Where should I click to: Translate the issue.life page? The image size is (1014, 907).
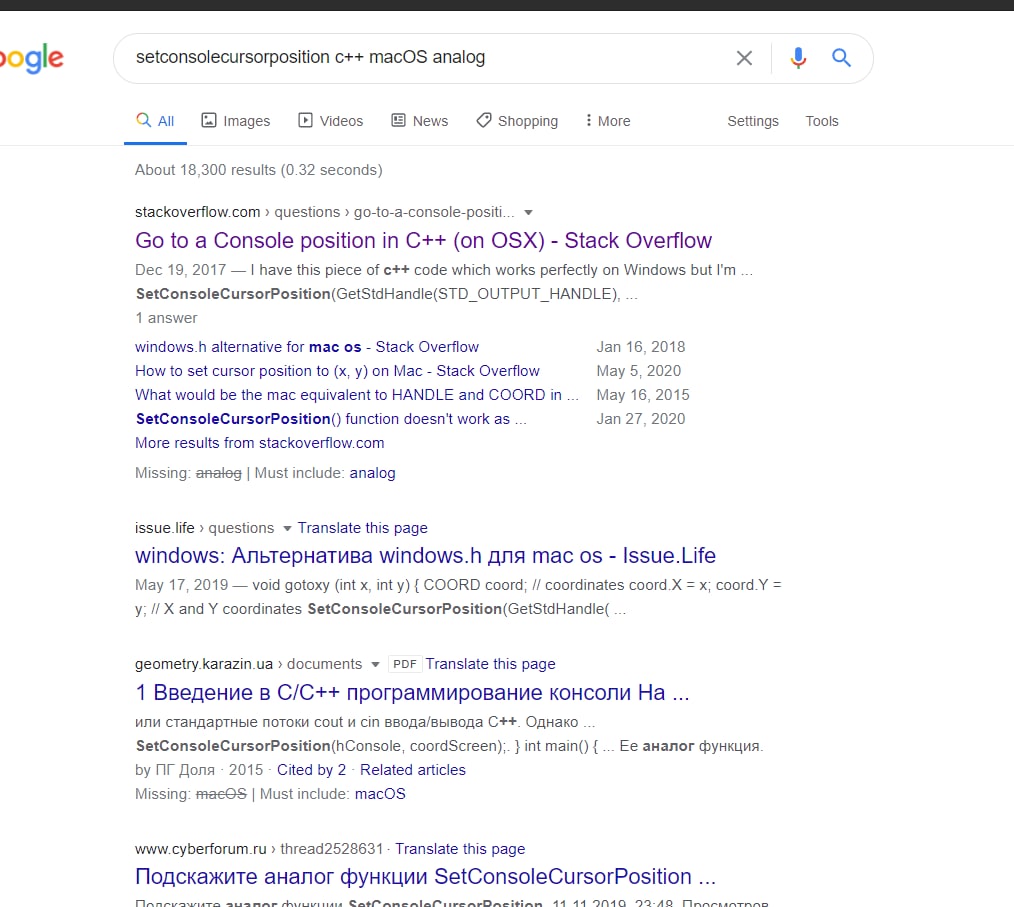362,528
